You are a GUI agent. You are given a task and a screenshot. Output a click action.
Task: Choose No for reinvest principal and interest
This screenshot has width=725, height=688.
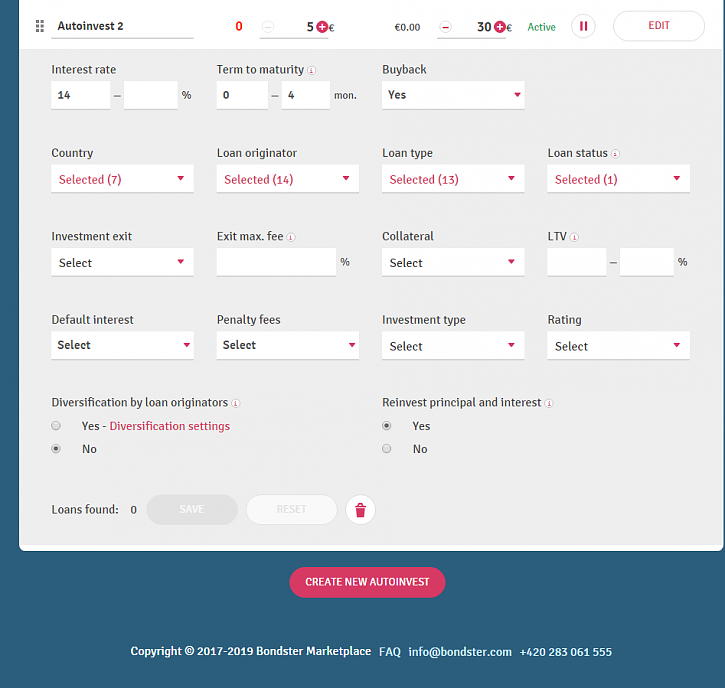point(387,449)
